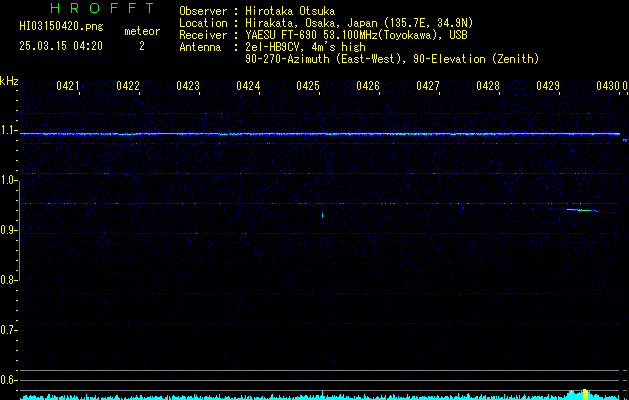
Task: Click the 0.8 frequency axis label
Action: coord(8,280)
